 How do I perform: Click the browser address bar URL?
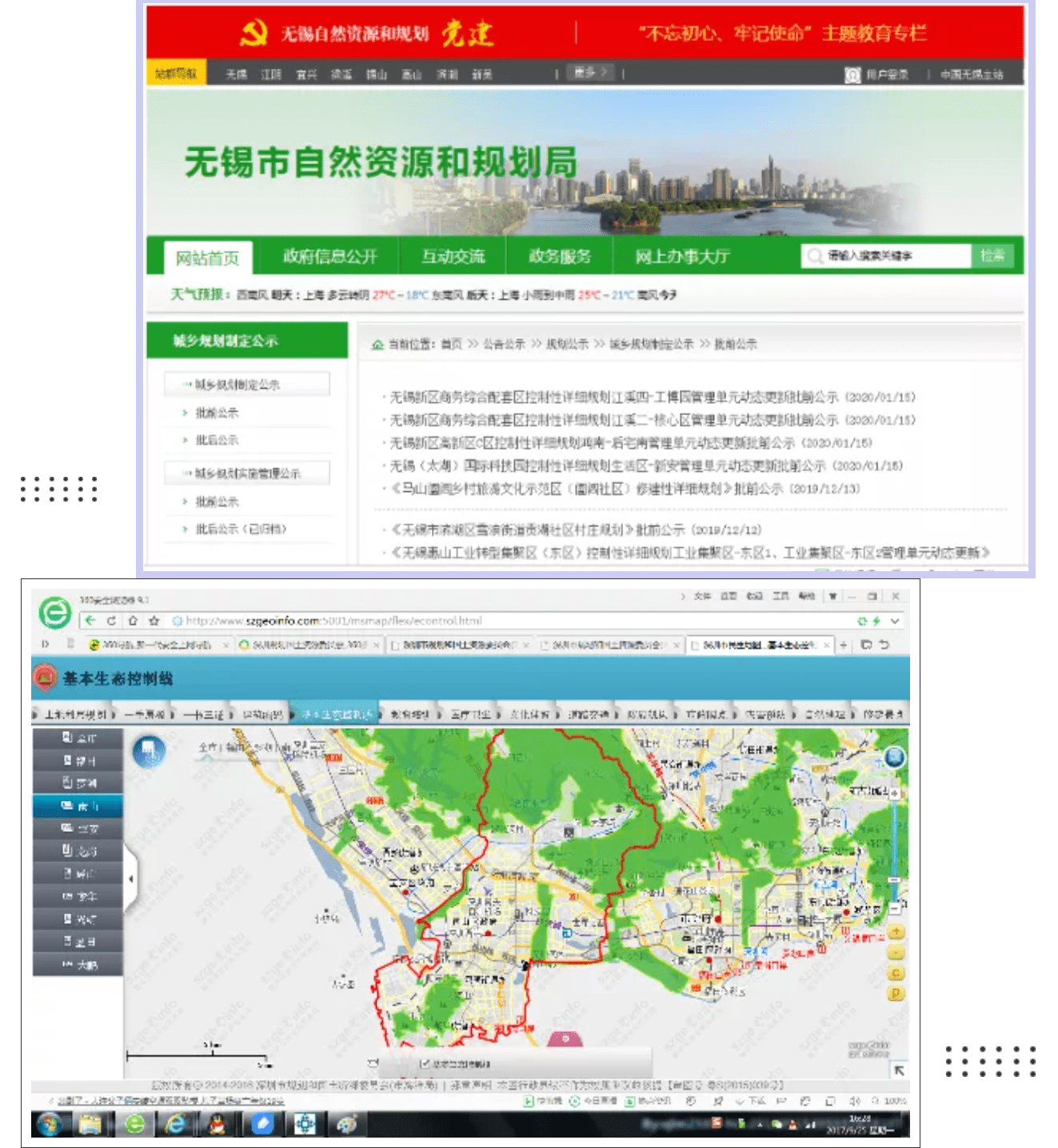click(x=333, y=621)
